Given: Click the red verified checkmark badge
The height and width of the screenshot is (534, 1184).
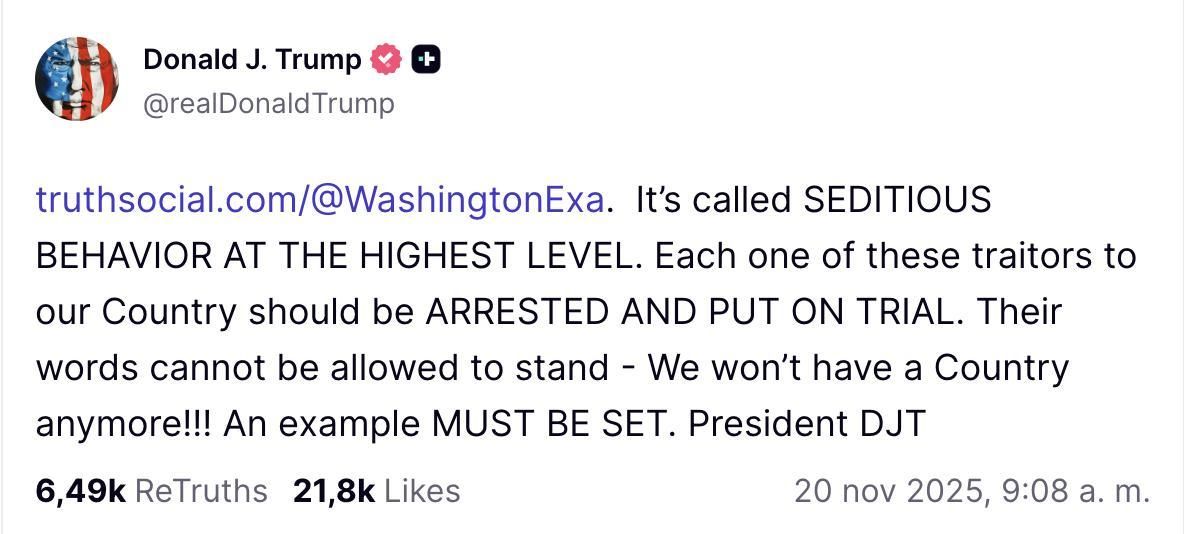Looking at the screenshot, I should [x=386, y=60].
